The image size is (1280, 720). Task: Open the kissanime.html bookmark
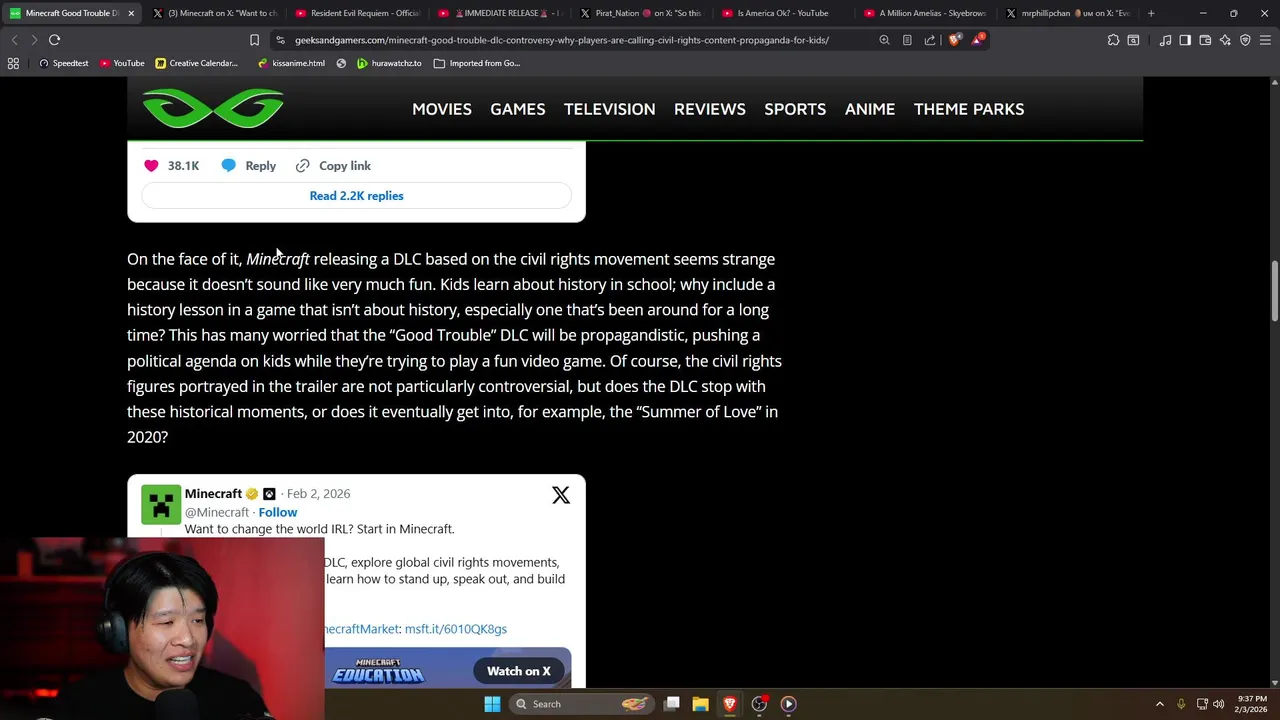pyautogui.click(x=291, y=63)
